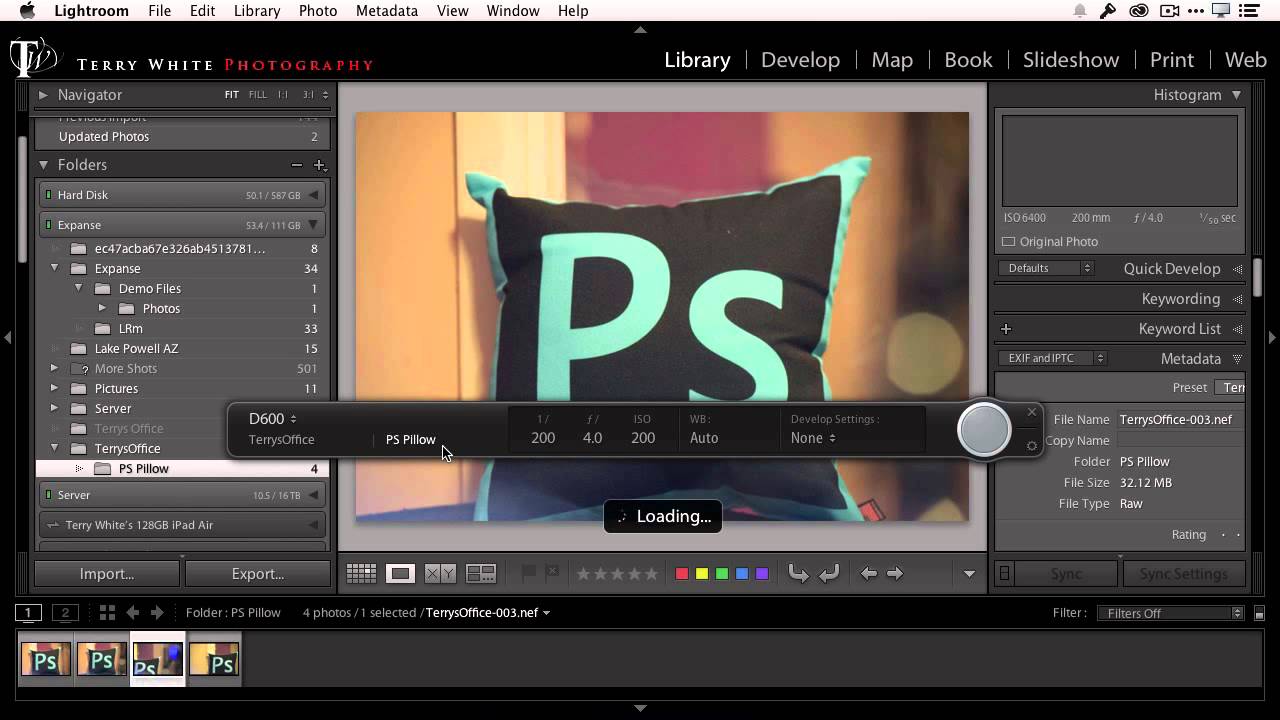Open toolbar content dropdown triangle

(x=969, y=574)
